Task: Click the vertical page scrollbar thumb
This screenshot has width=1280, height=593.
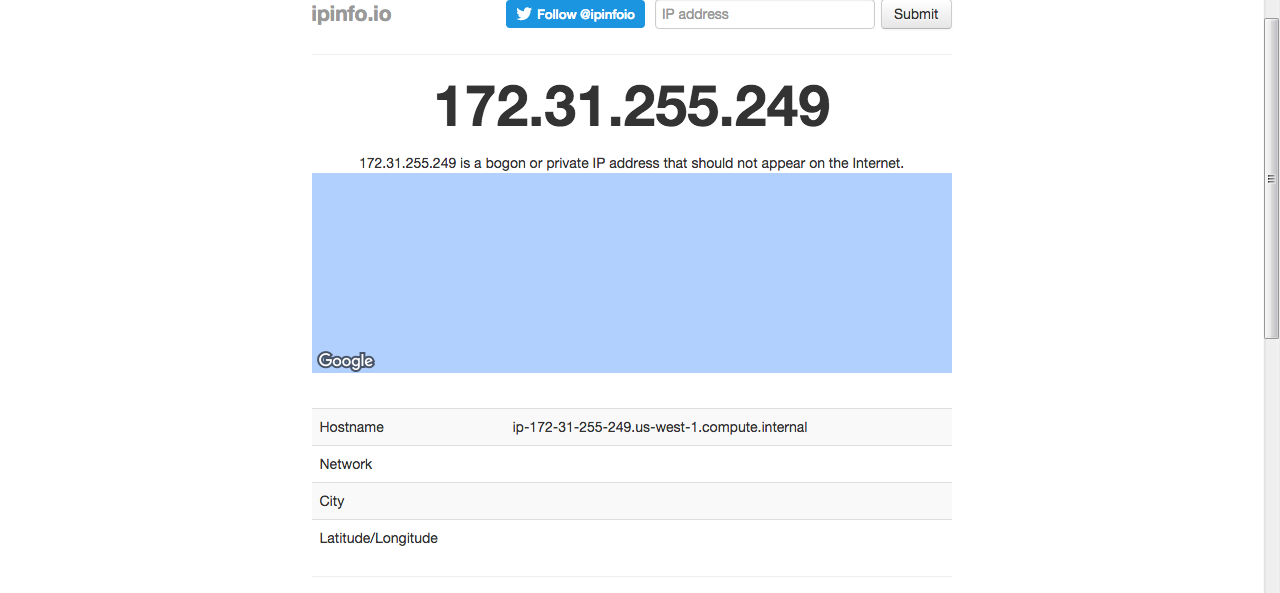Action: (1271, 178)
